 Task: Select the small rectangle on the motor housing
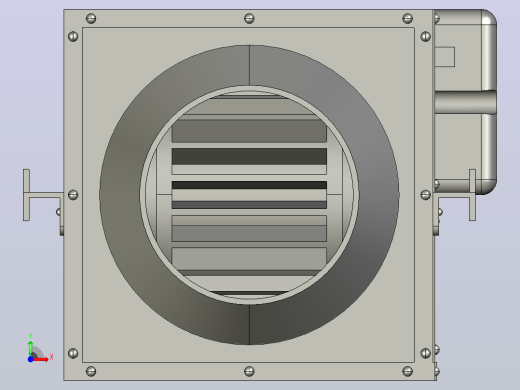[x=445, y=57]
